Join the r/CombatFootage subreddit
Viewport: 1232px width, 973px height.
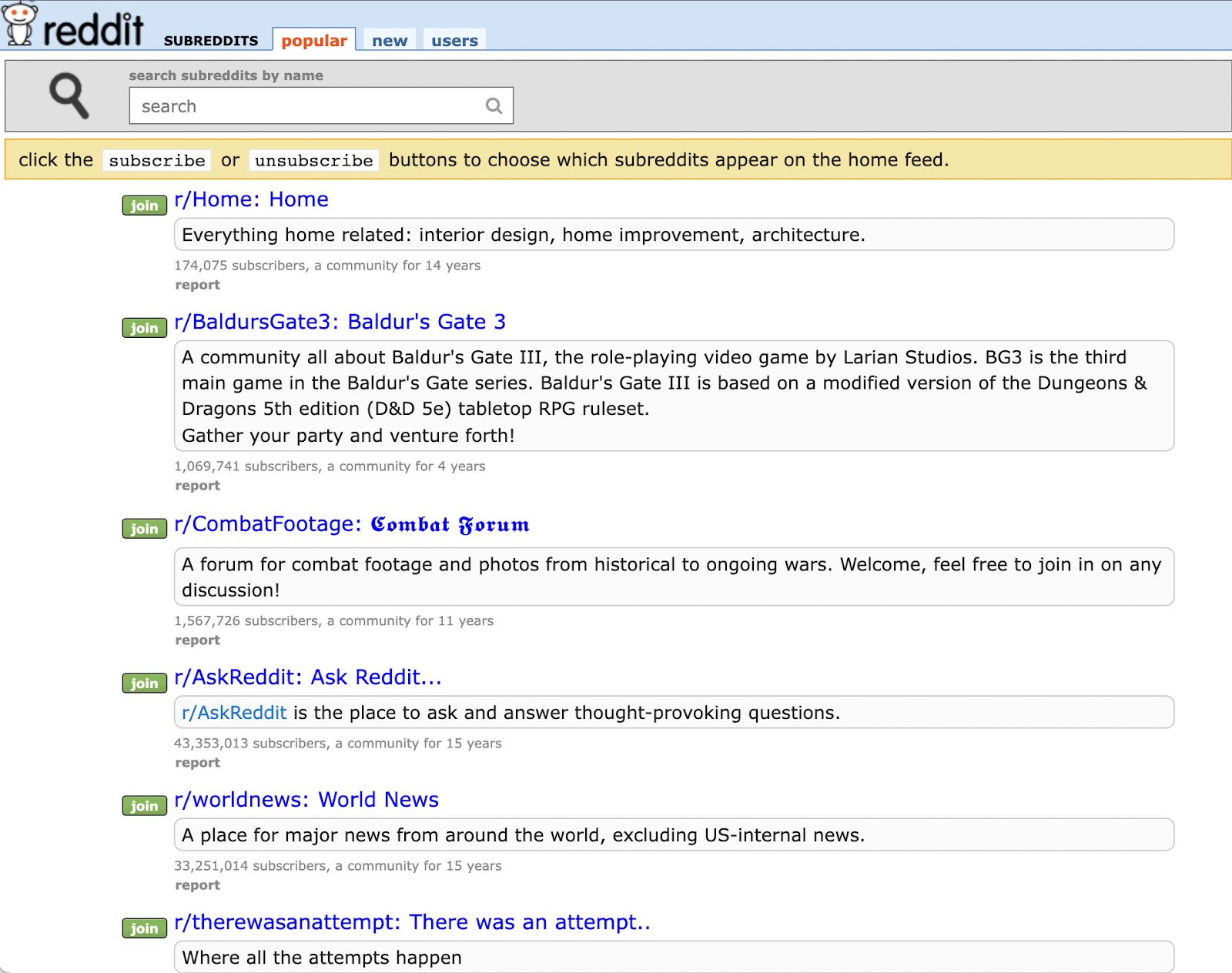click(x=144, y=529)
